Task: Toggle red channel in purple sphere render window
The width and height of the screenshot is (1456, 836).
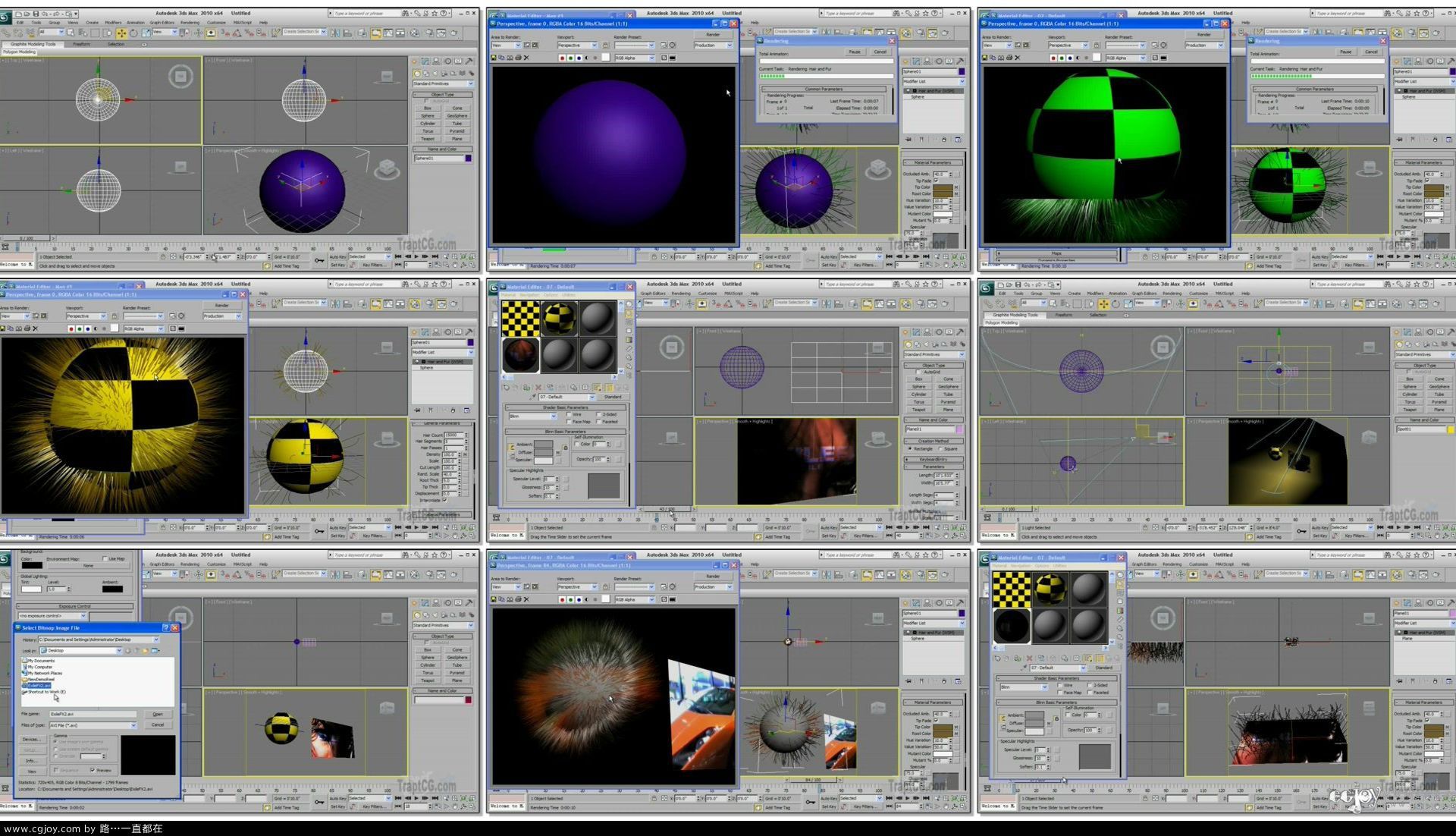Action: coord(562,58)
